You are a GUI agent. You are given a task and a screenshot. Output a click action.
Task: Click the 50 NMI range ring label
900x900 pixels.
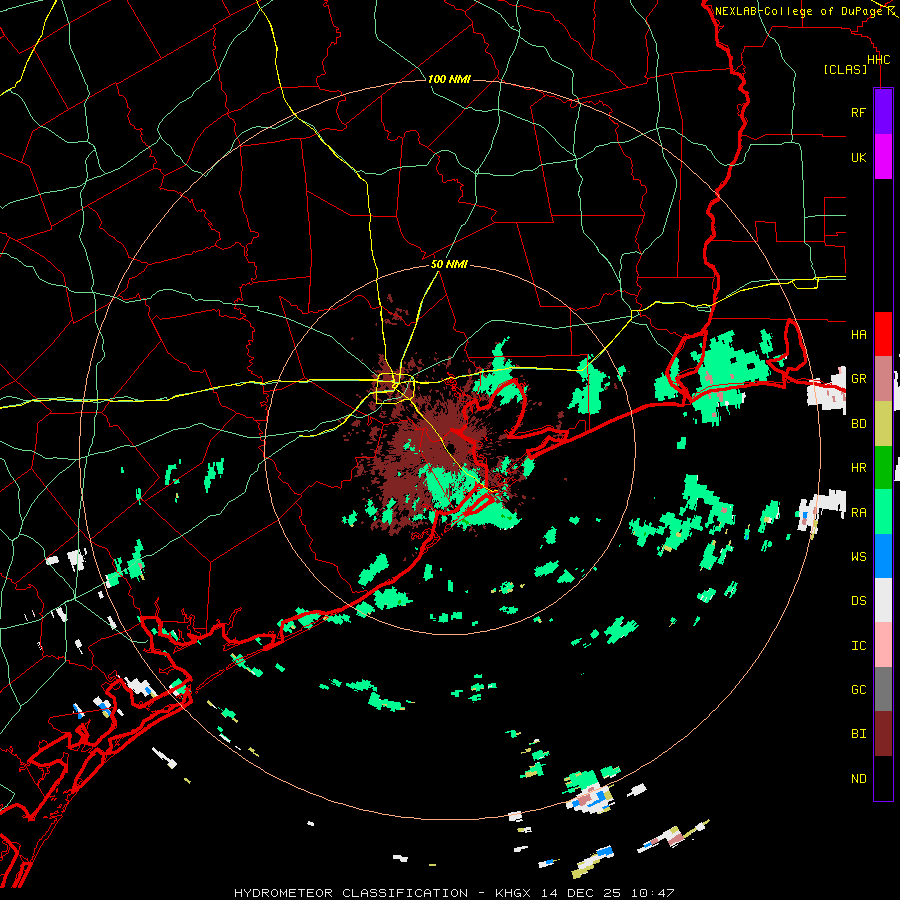(x=449, y=265)
